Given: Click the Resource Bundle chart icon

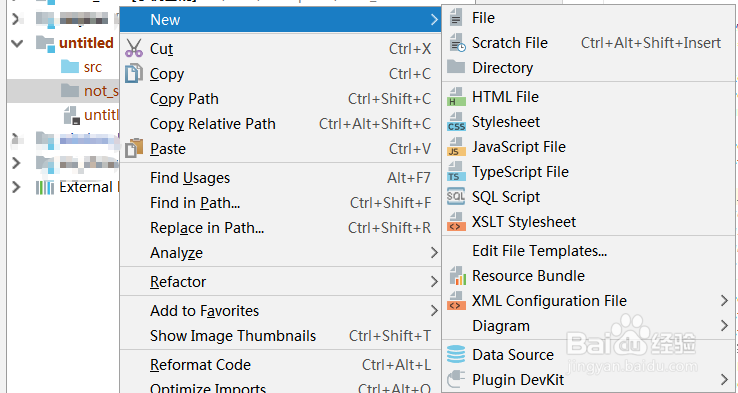Looking at the screenshot, I should [457, 276].
